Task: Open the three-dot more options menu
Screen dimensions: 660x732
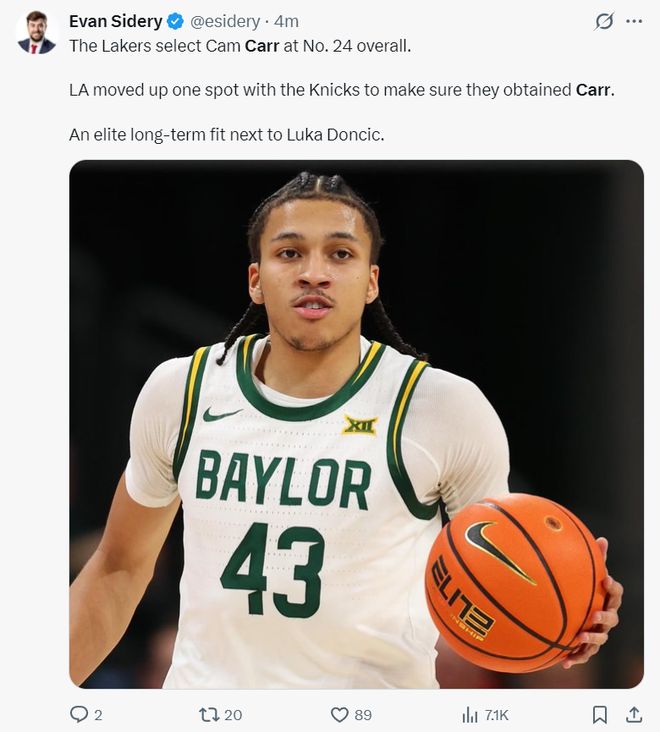Action: point(634,21)
